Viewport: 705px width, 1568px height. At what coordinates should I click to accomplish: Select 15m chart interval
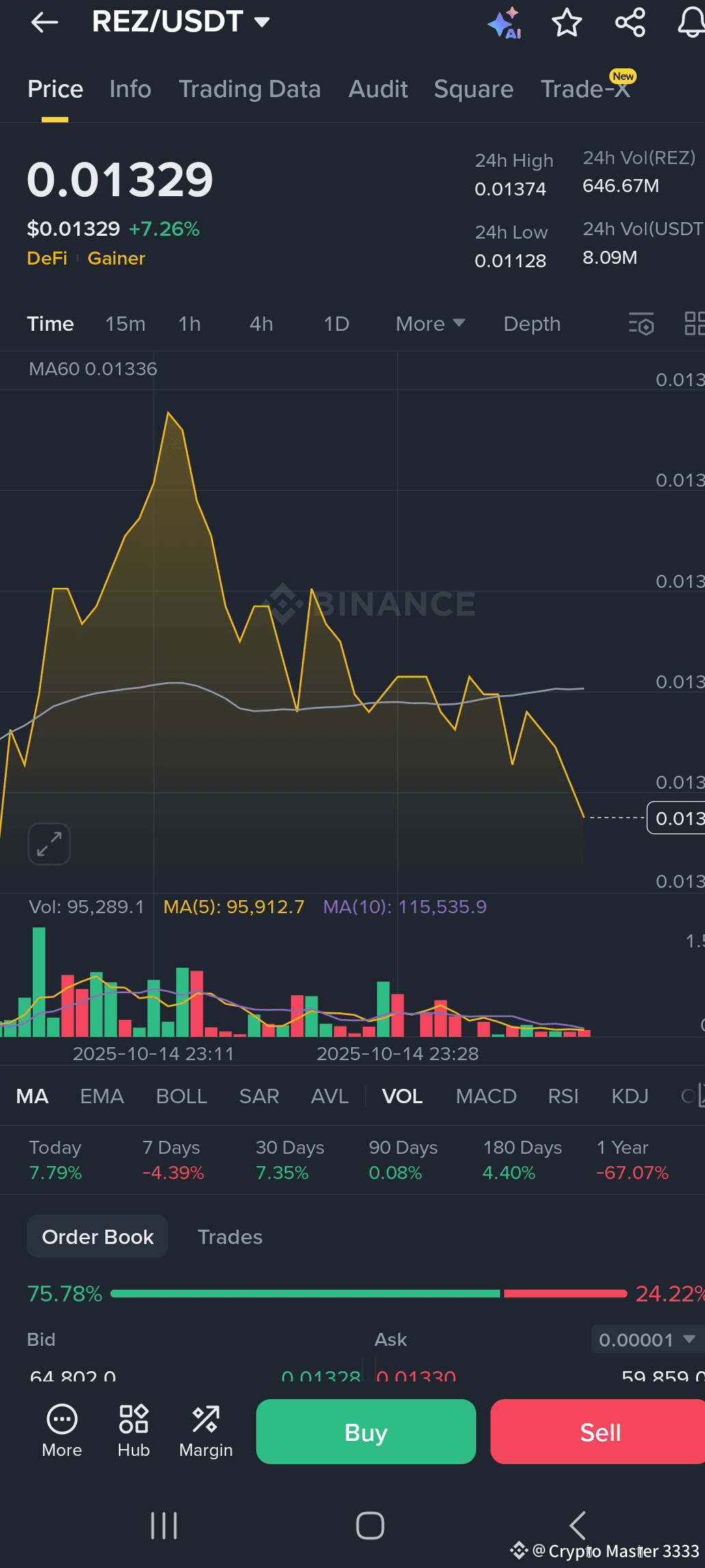125,324
